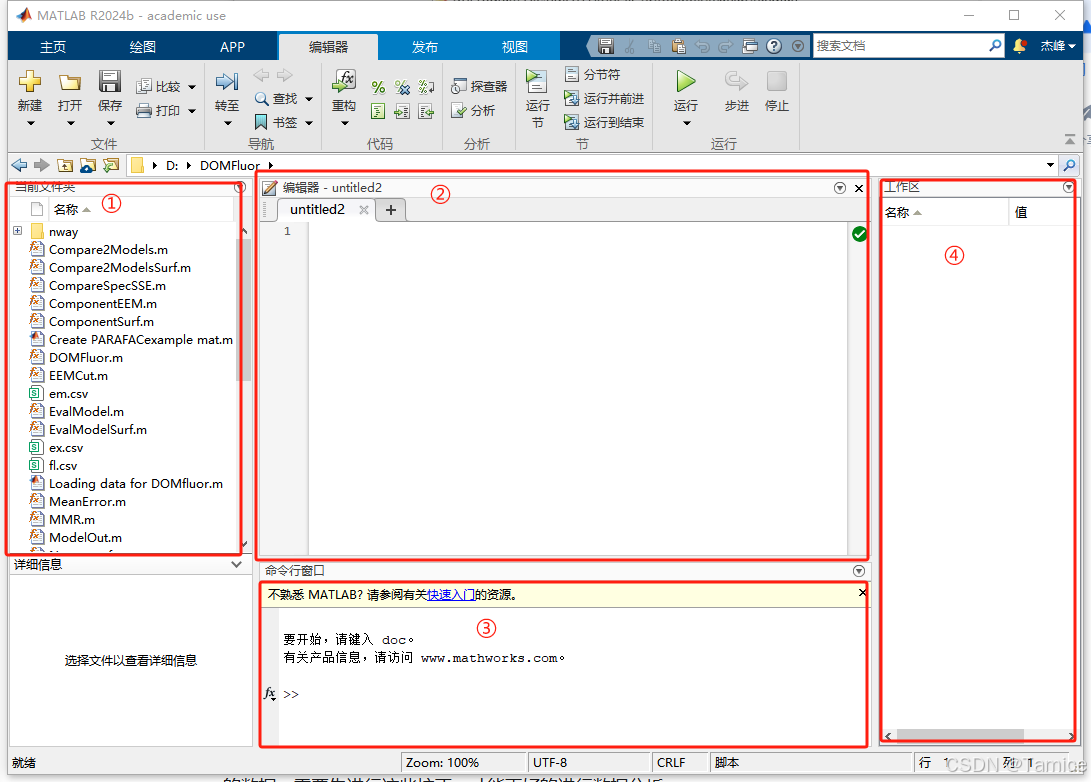Click the up-one-level folder icon
The image size is (1091, 782).
click(x=65, y=165)
